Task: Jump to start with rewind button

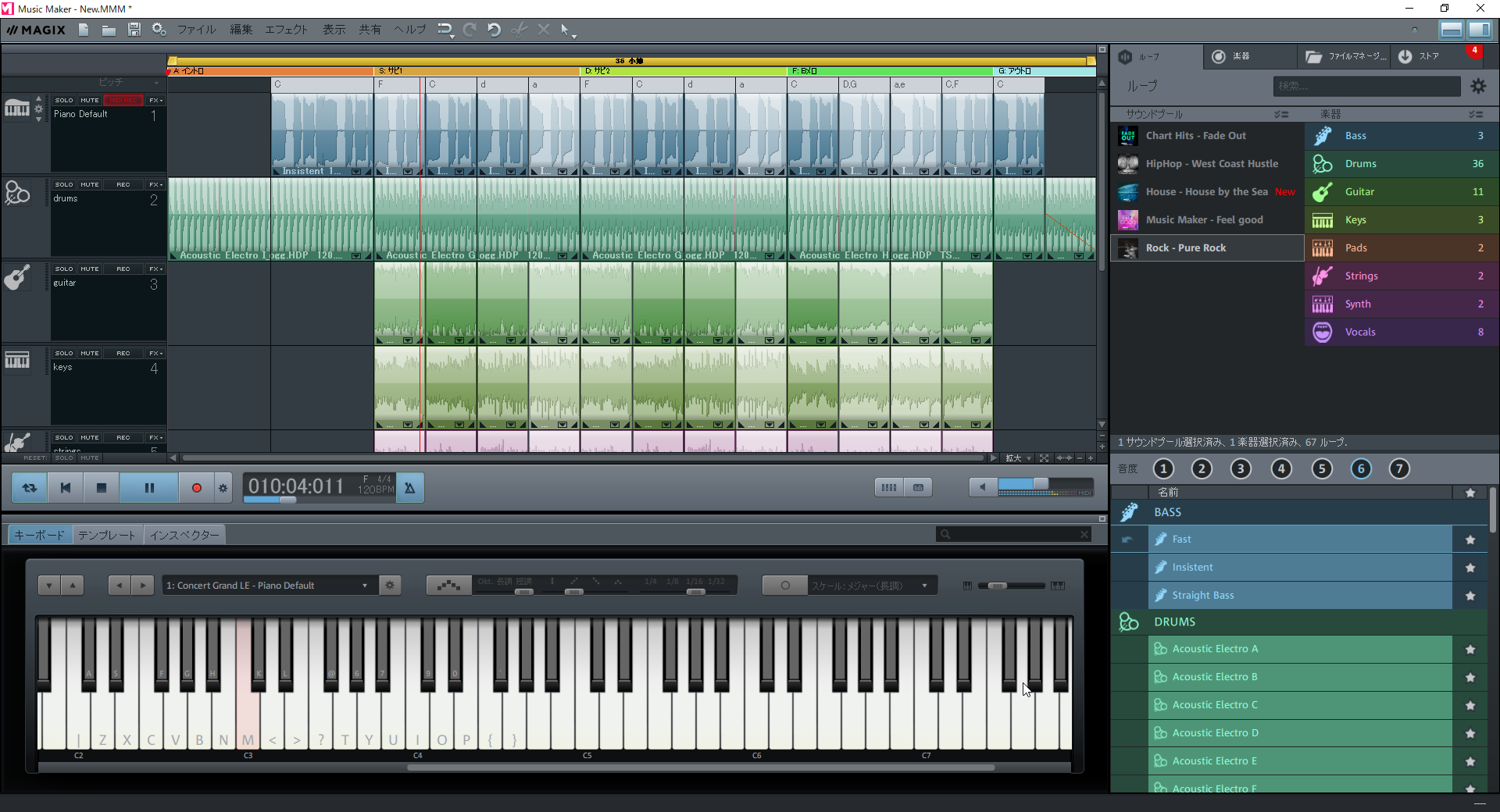Action: (x=66, y=487)
